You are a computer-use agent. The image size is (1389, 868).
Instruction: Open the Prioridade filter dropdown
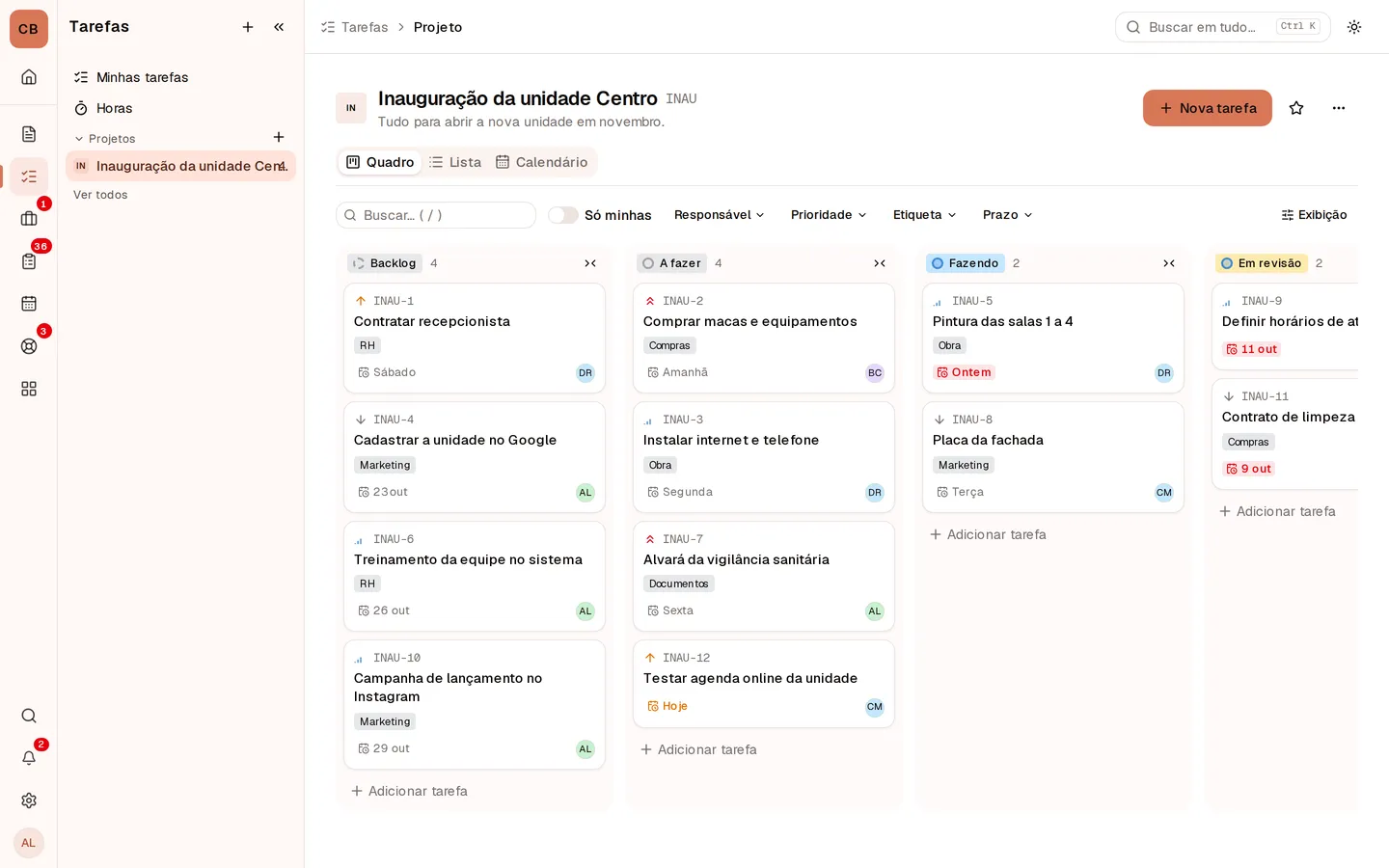tap(829, 215)
